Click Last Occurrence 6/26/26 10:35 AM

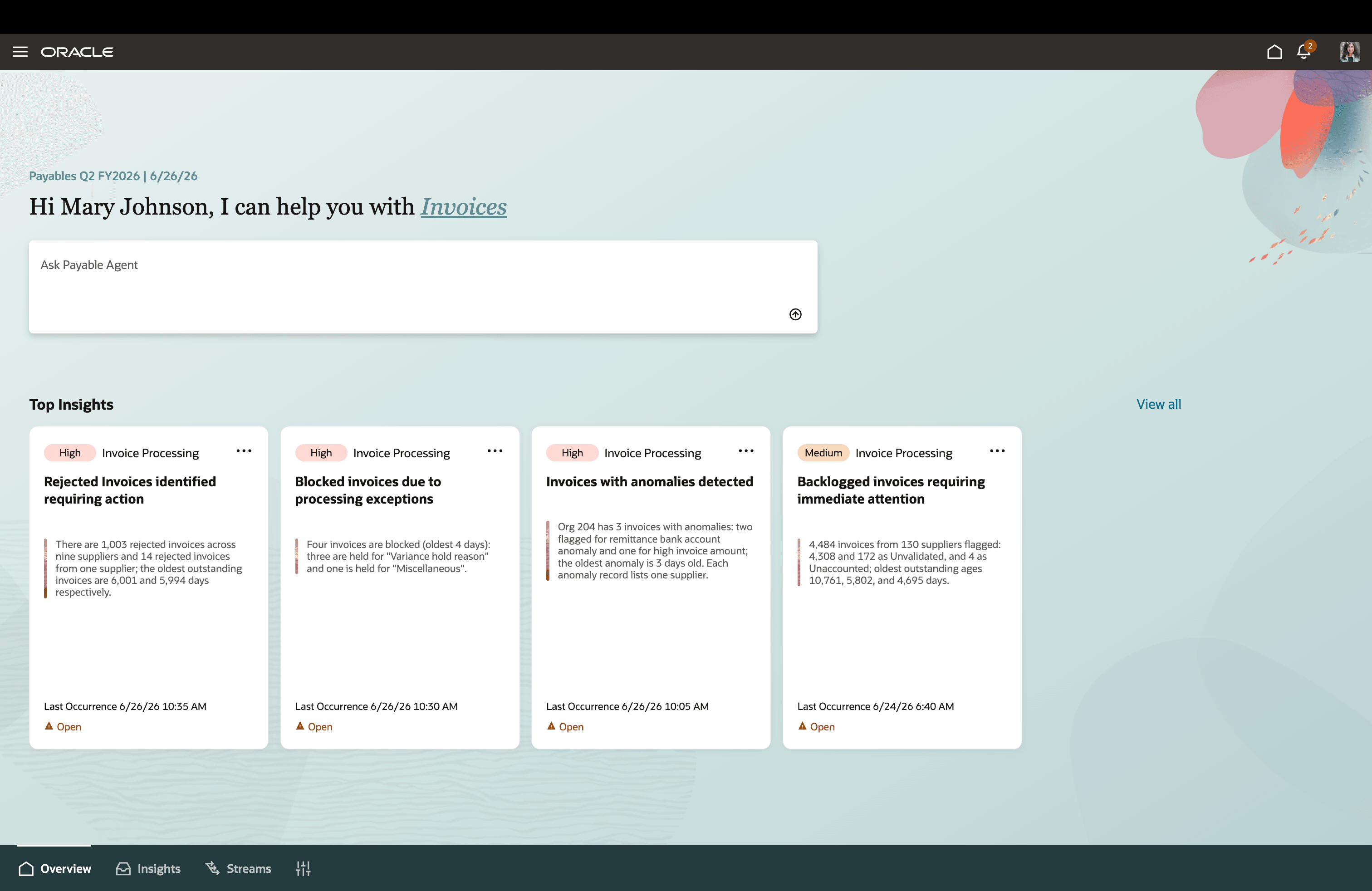tap(125, 706)
